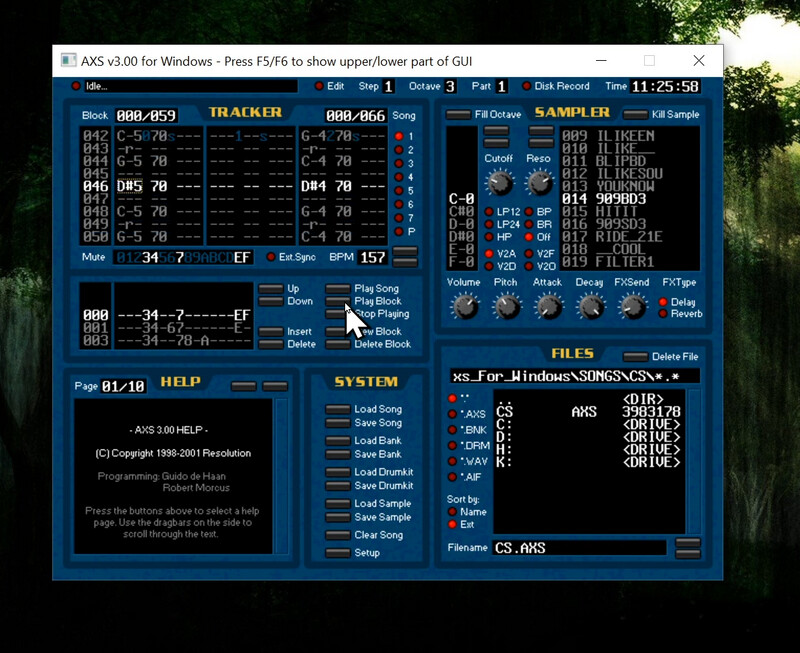Filter file list by .BNK extension
The width and height of the screenshot is (800, 653).
click(x=452, y=430)
